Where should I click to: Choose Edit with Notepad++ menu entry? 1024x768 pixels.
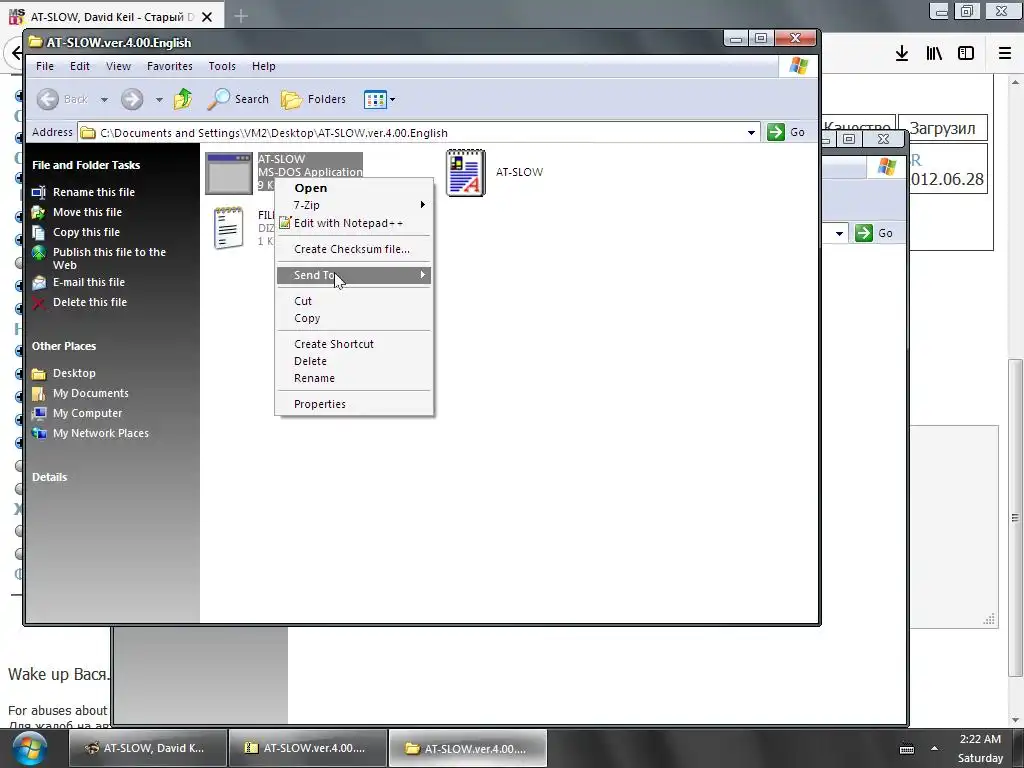tap(353, 223)
